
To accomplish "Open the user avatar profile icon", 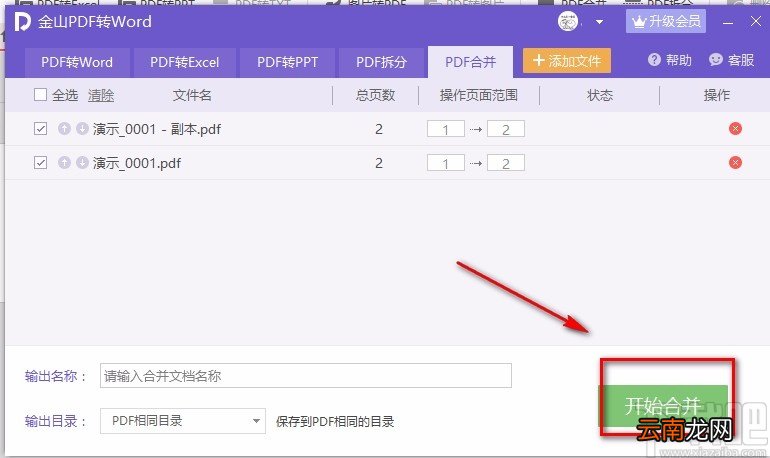I will pyautogui.click(x=568, y=22).
